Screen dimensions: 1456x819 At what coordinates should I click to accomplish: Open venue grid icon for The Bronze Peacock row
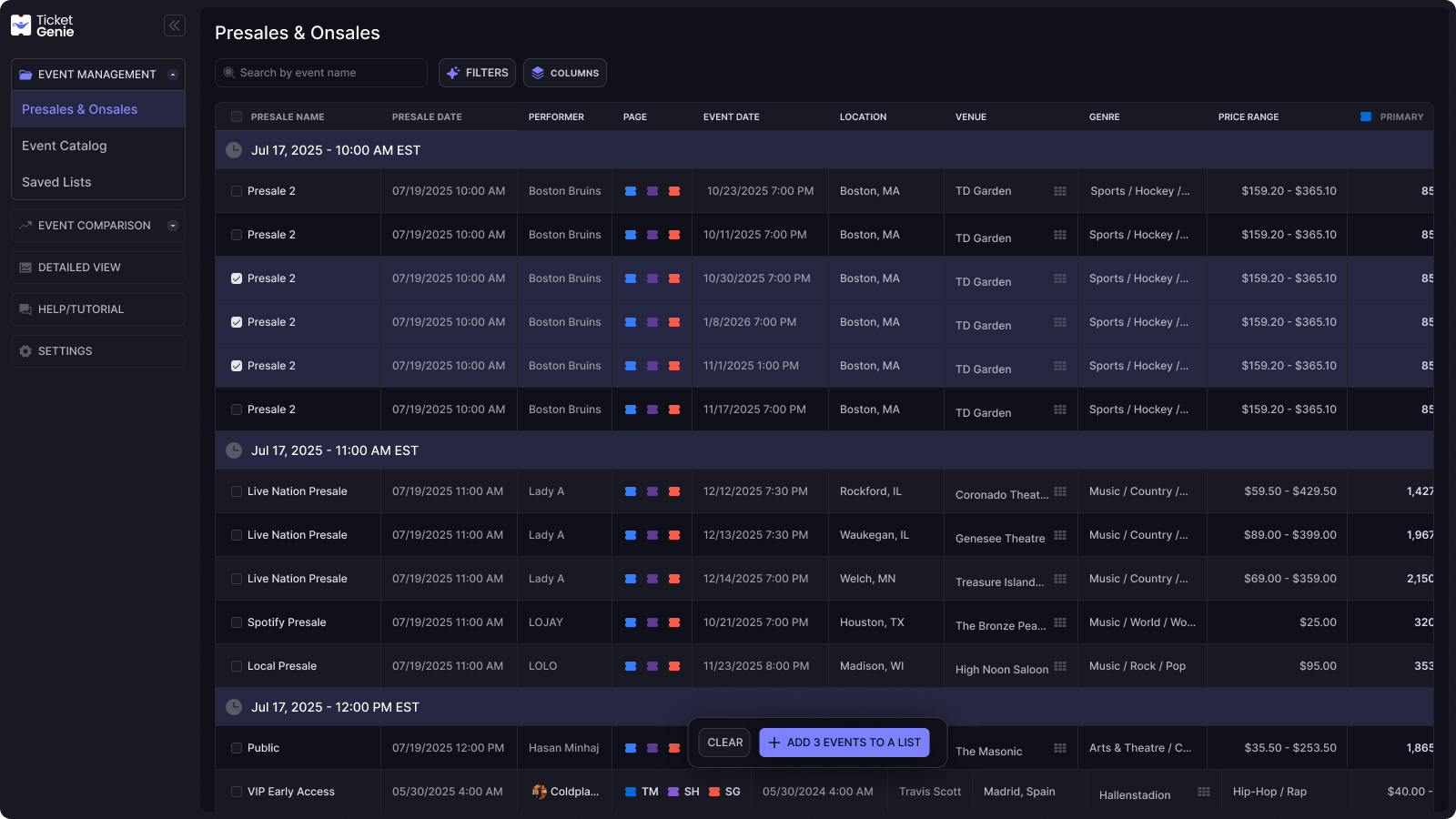pyautogui.click(x=1060, y=622)
